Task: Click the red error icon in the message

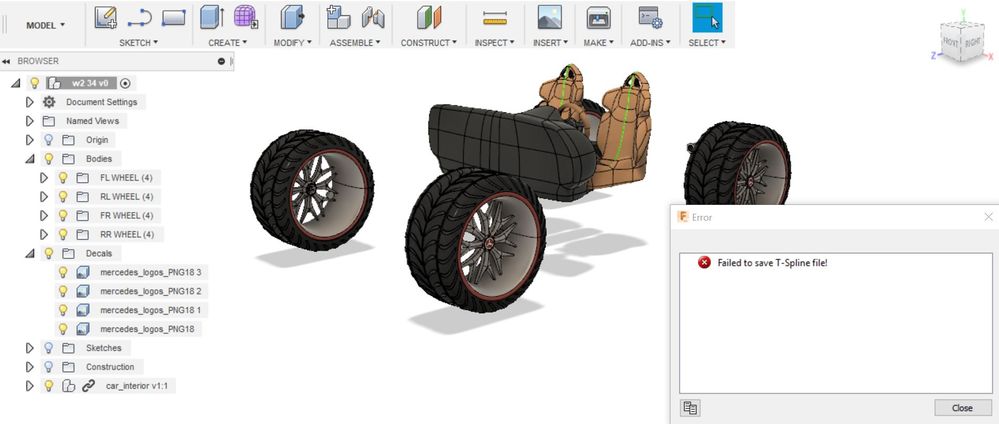Action: pyautogui.click(x=704, y=262)
